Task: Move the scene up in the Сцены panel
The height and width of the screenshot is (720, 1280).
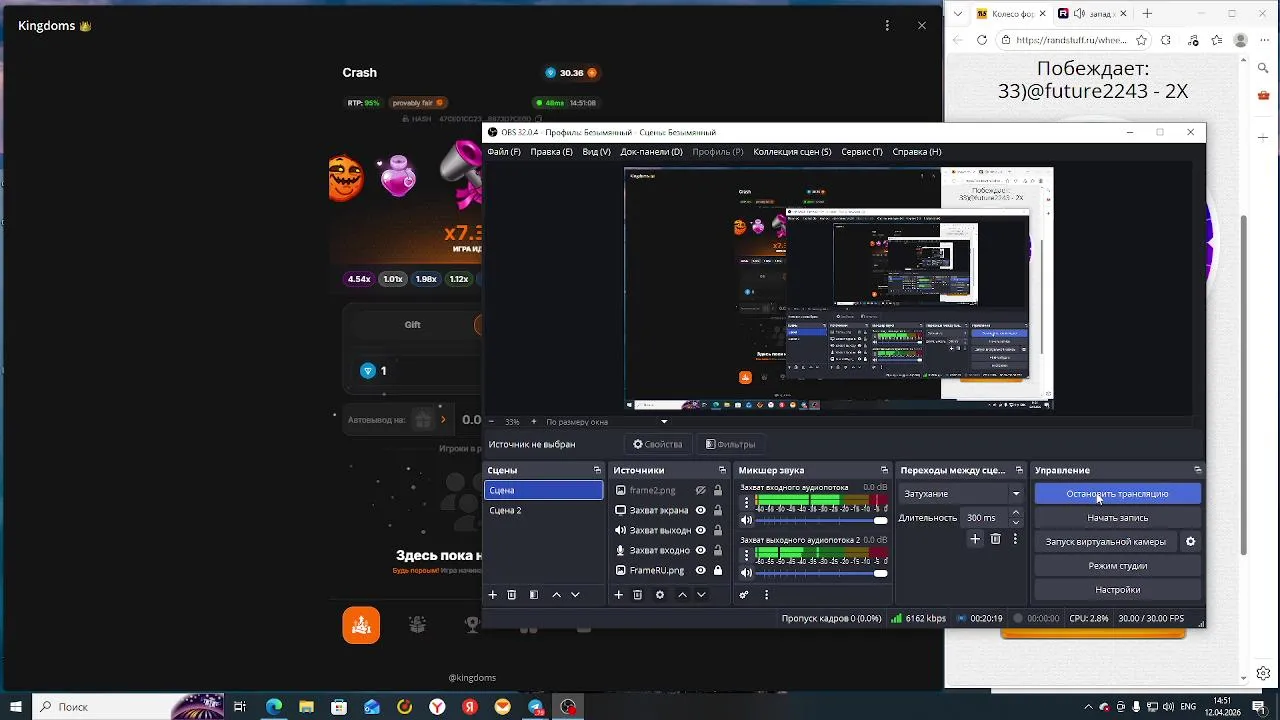Action: coord(557,595)
